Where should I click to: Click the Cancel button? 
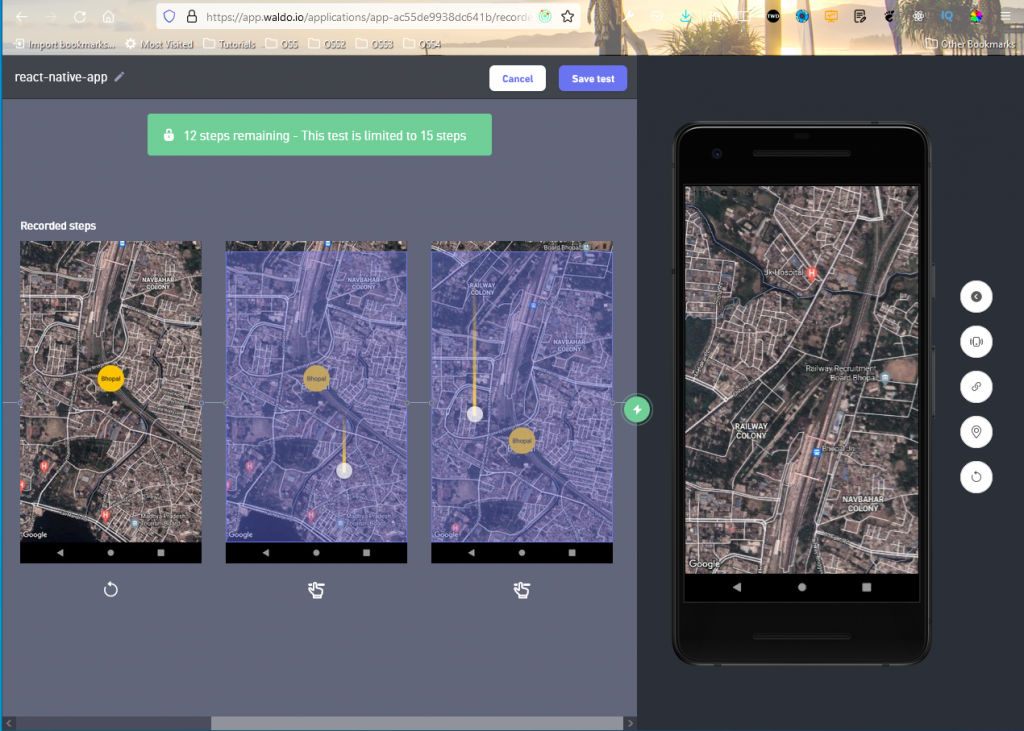pyautogui.click(x=517, y=78)
